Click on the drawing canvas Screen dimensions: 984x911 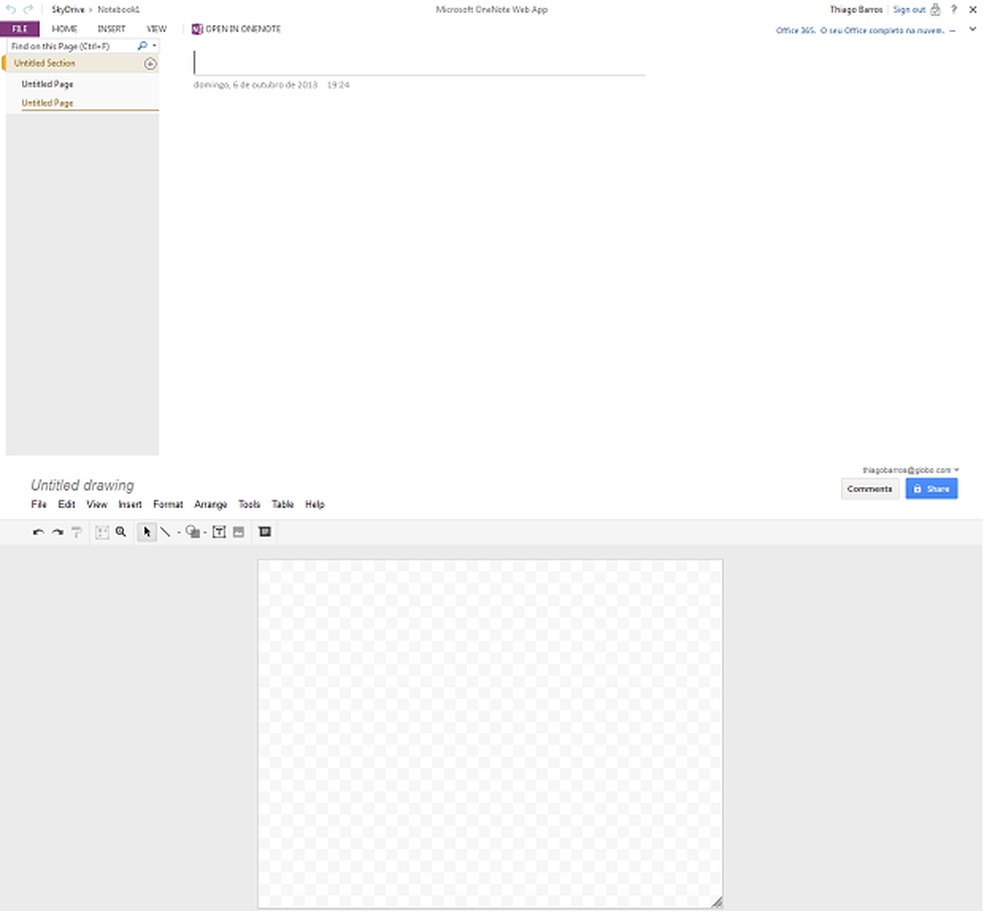click(490, 733)
